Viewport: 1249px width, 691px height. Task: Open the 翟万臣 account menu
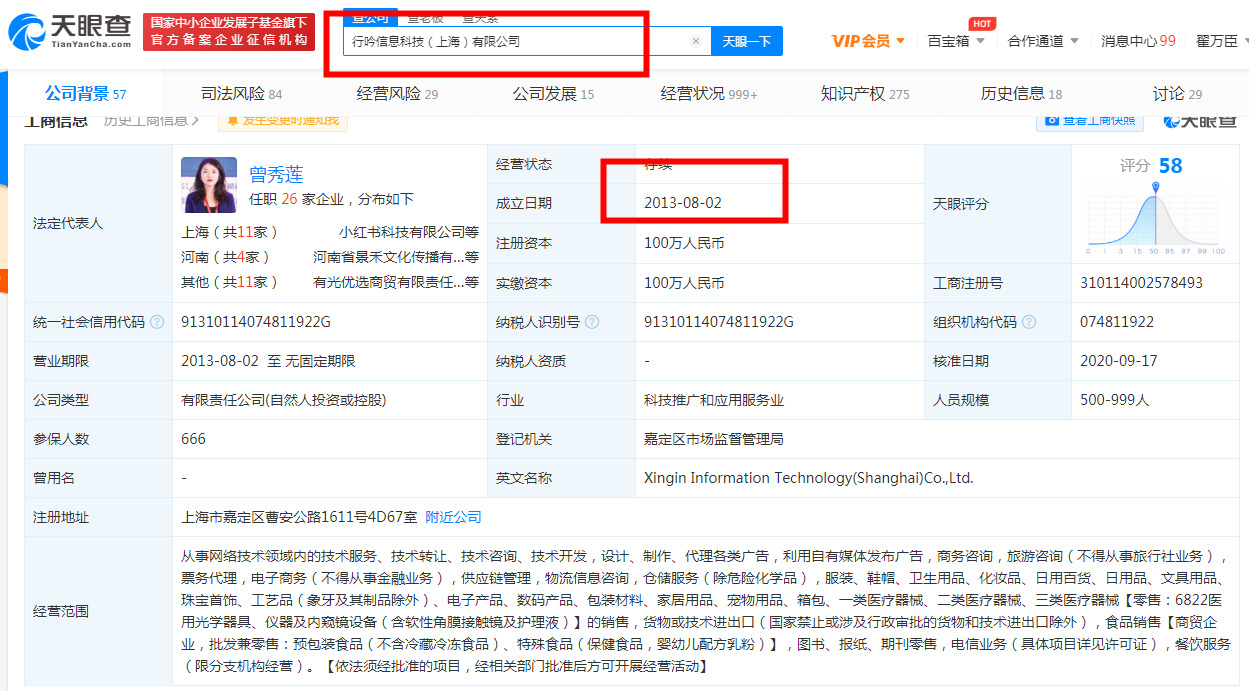pyautogui.click(x=1221, y=41)
